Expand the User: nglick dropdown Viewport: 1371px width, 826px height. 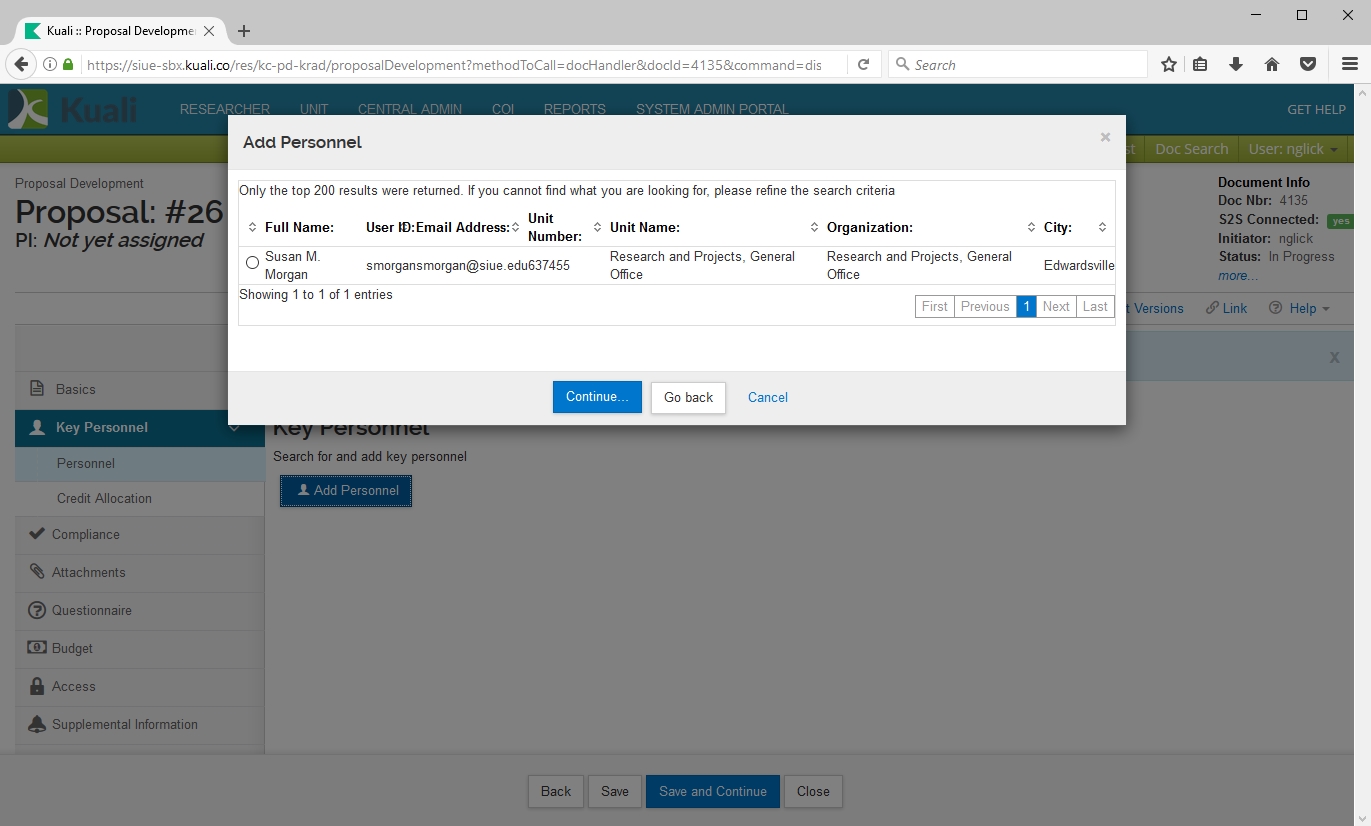pyautogui.click(x=1292, y=149)
